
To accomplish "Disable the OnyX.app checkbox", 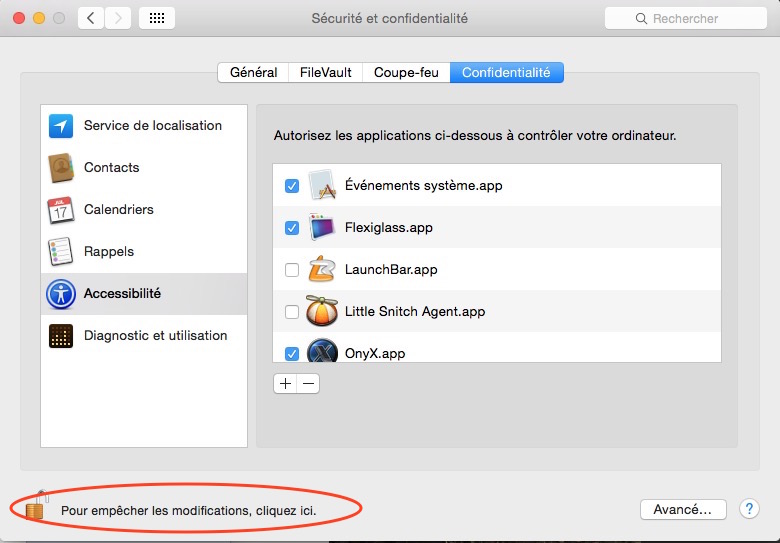I will pos(292,353).
